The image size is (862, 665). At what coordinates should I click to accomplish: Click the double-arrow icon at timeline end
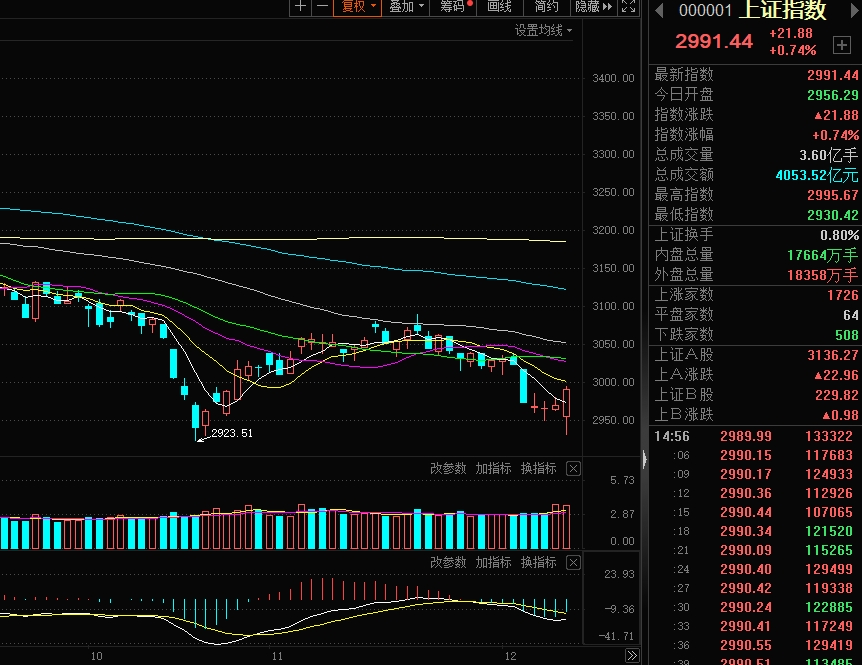[x=632, y=656]
